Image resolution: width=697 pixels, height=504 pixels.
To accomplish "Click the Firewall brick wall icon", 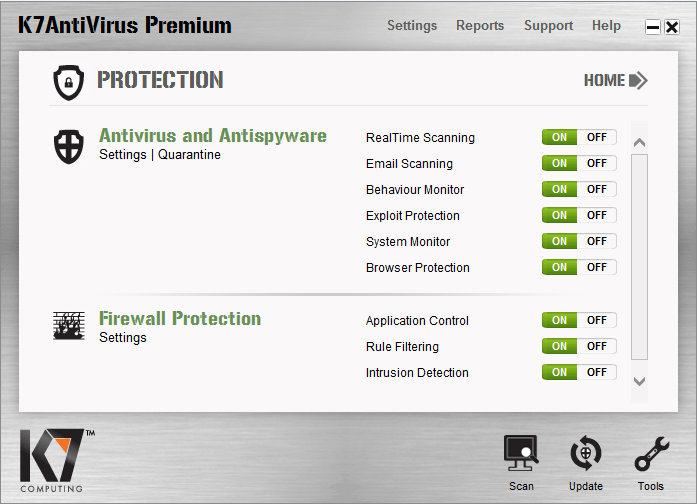I will (69, 326).
